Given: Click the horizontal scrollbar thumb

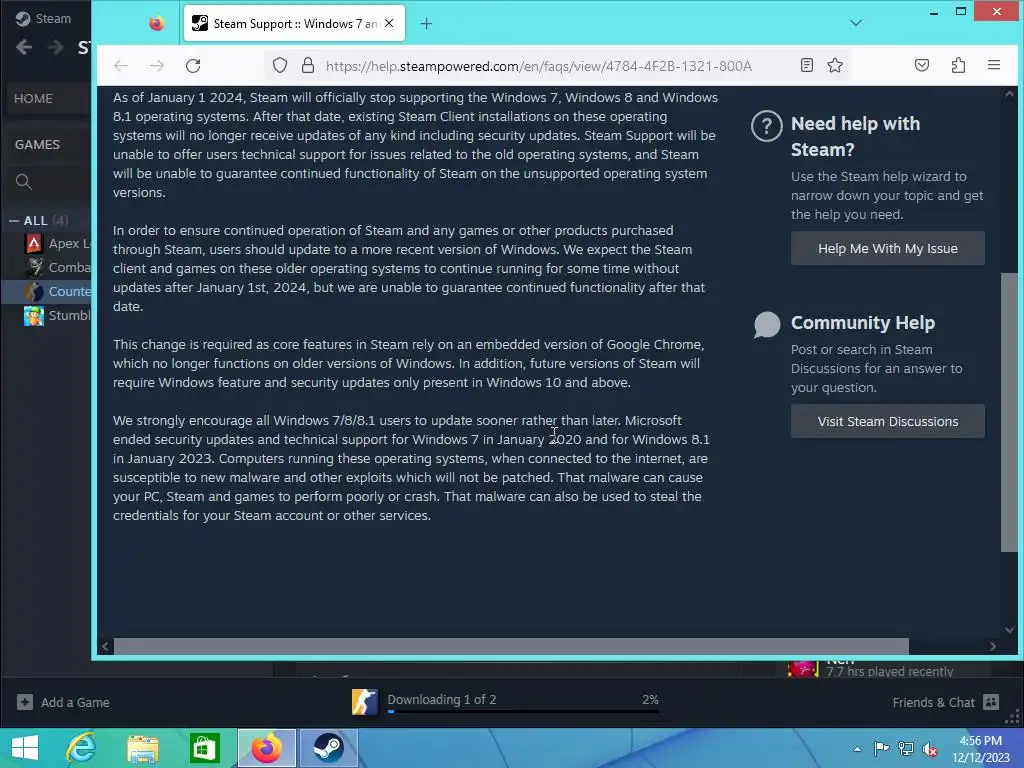Looking at the screenshot, I should 511,646.
